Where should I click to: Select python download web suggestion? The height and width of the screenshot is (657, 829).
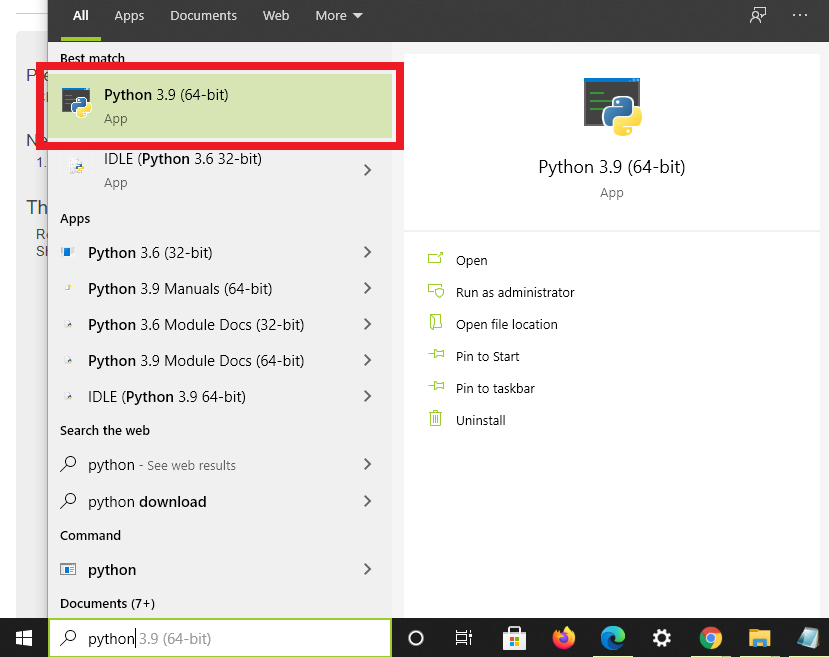coord(220,501)
